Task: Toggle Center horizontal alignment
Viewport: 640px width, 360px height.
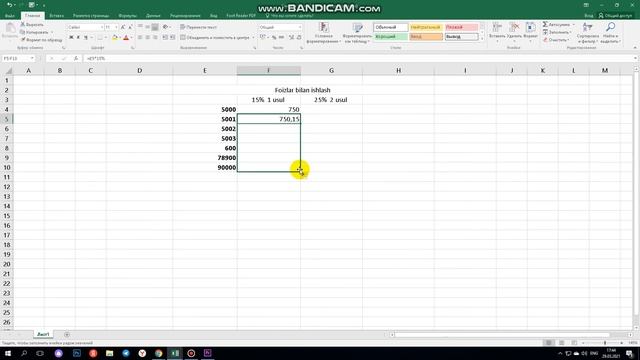Action: click(147, 38)
